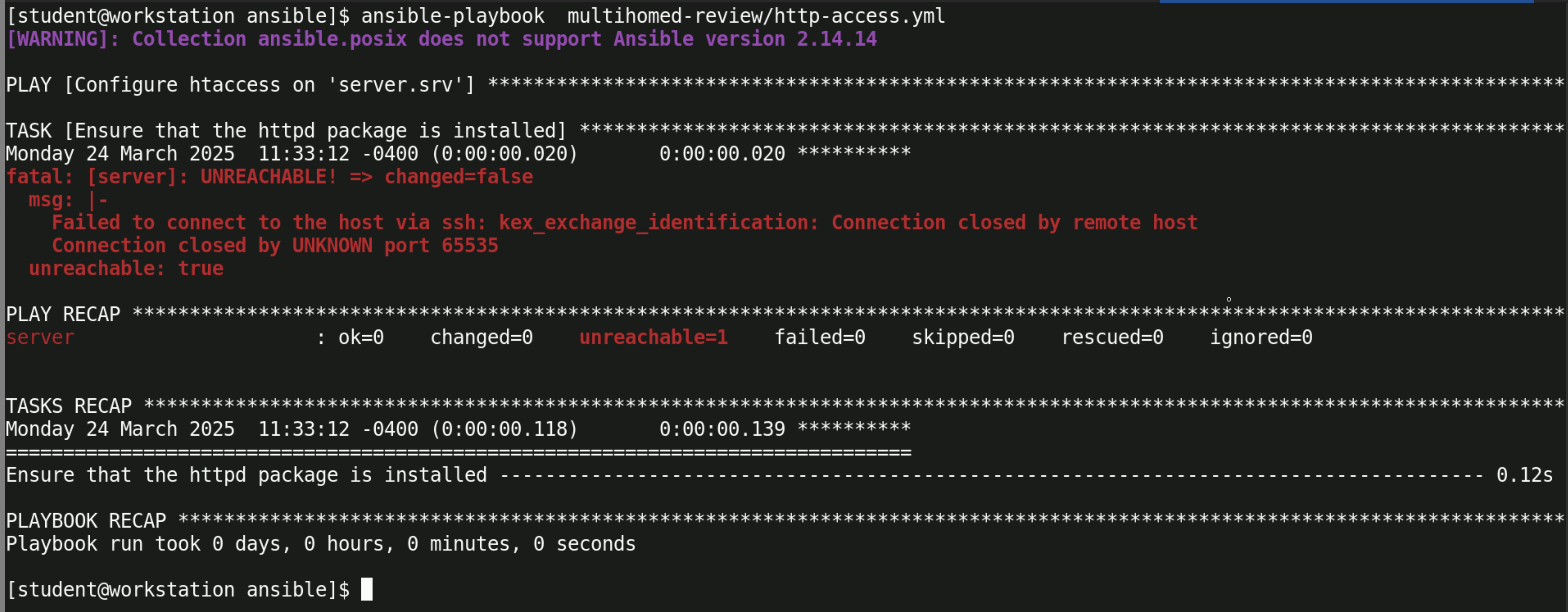Click the TASKS RECAP heading
The height and width of the screenshot is (612, 1568).
coord(69,406)
